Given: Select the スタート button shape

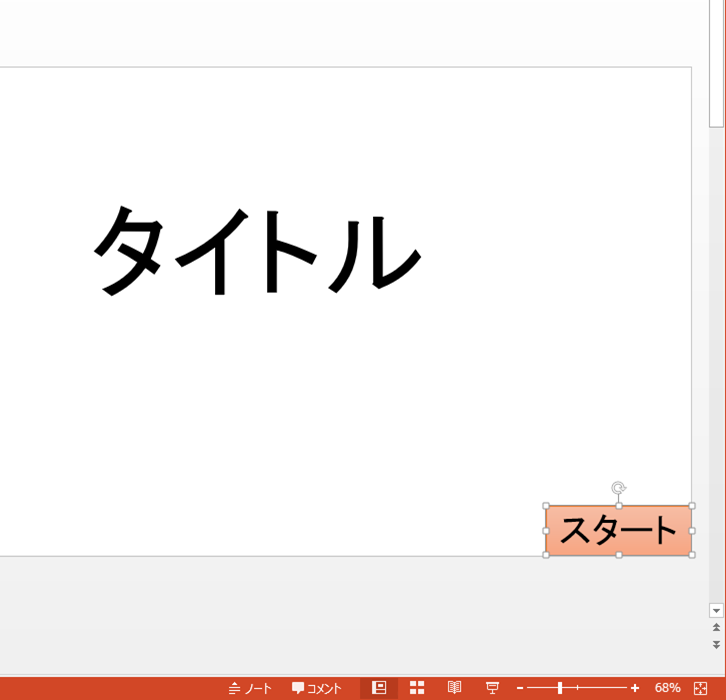Looking at the screenshot, I should click(x=619, y=531).
